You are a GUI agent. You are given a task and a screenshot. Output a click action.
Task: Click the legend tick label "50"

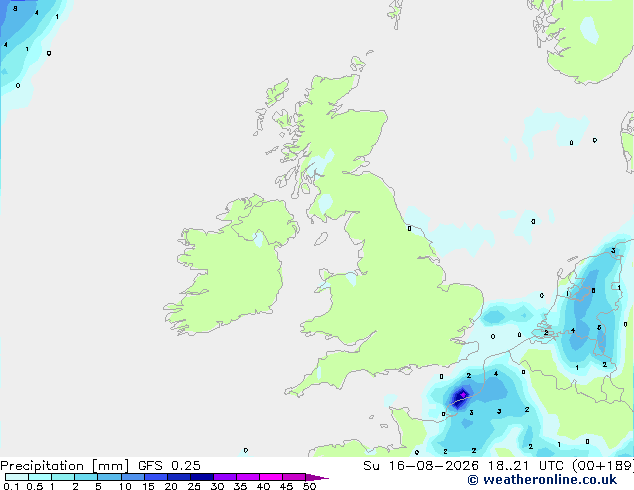[310, 486]
